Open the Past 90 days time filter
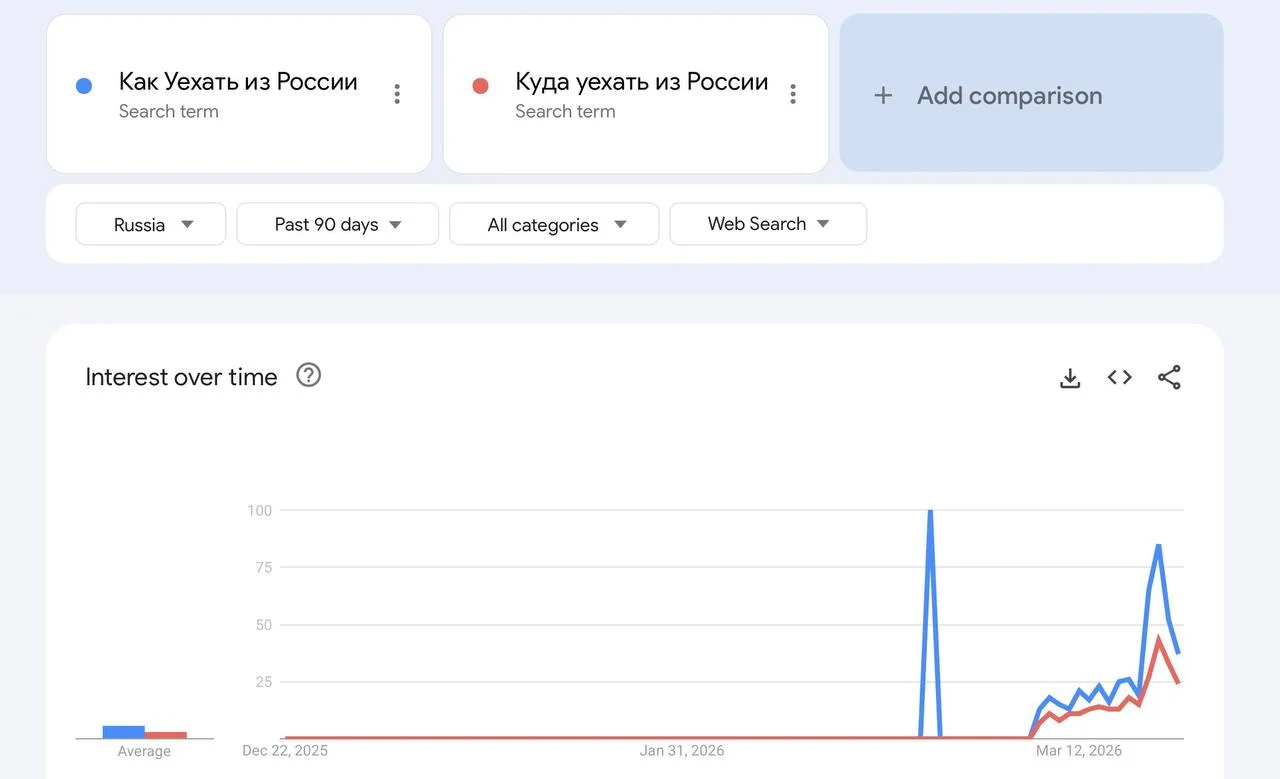The image size is (1280, 779). click(337, 224)
